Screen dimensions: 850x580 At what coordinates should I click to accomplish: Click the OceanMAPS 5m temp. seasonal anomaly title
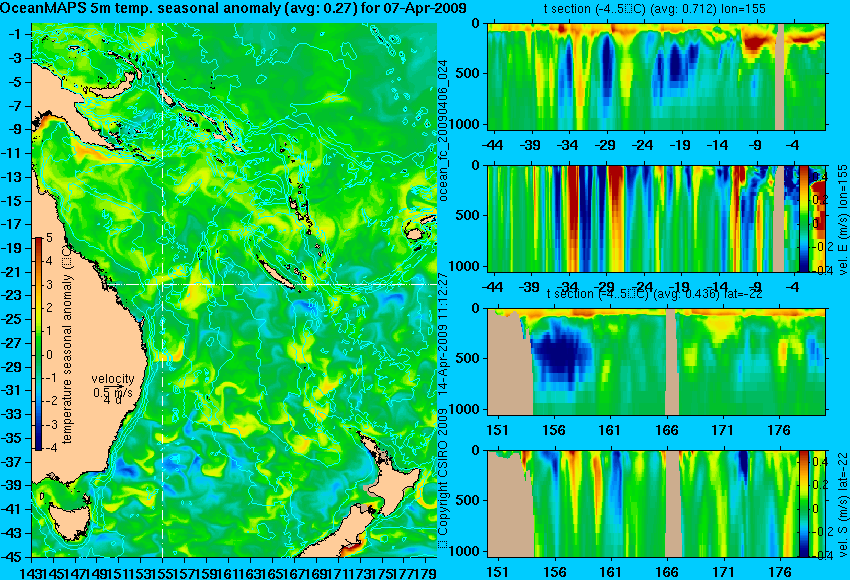[x=233, y=9]
